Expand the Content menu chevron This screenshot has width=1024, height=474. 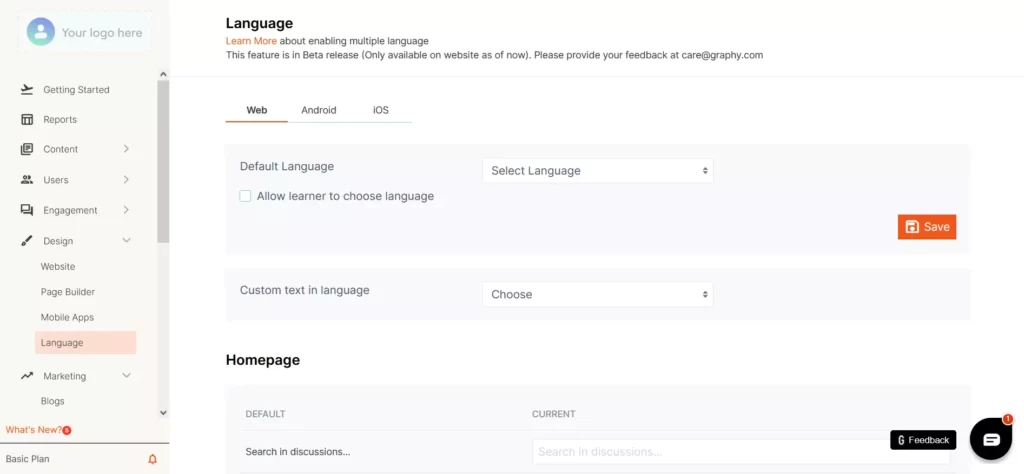(x=126, y=149)
